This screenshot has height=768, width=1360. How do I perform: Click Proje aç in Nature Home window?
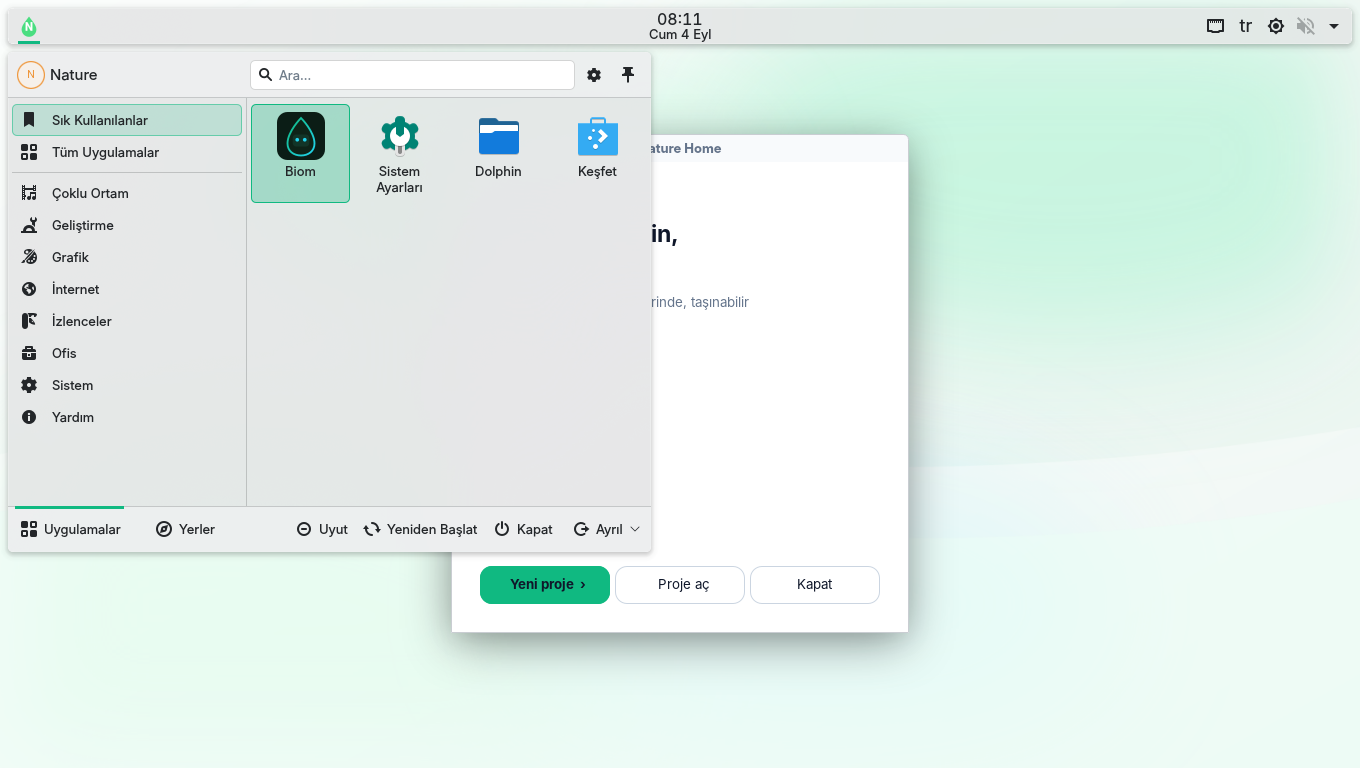[680, 585]
